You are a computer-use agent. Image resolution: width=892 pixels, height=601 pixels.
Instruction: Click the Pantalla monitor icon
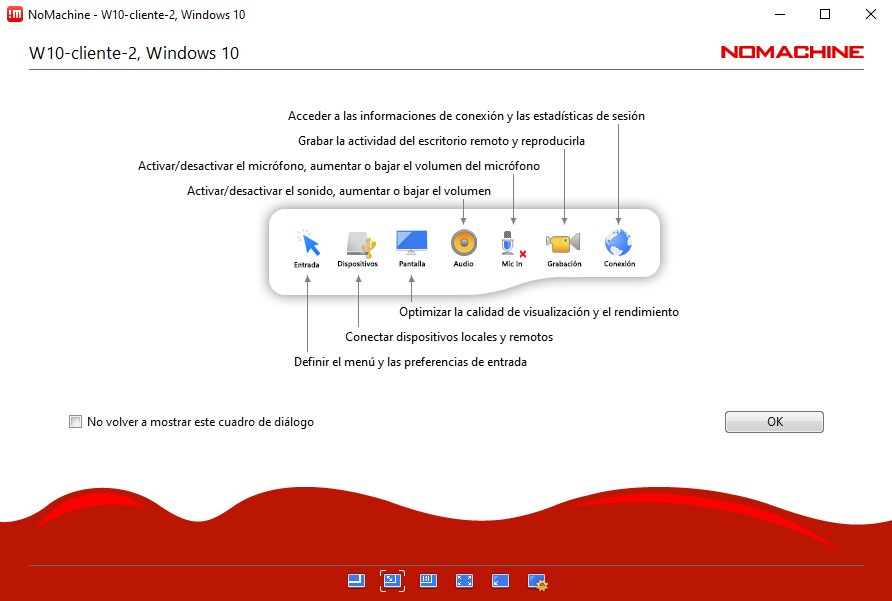[x=411, y=242]
